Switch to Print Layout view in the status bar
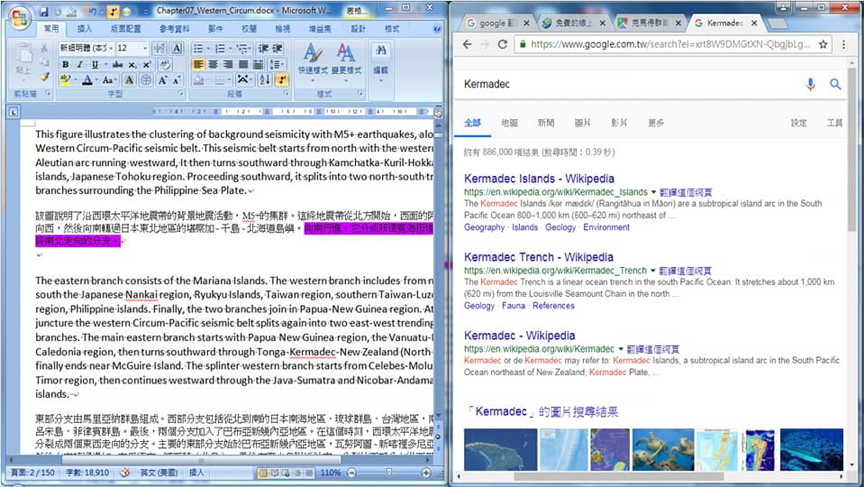Image resolution: width=864 pixels, height=487 pixels. pyautogui.click(x=263, y=473)
